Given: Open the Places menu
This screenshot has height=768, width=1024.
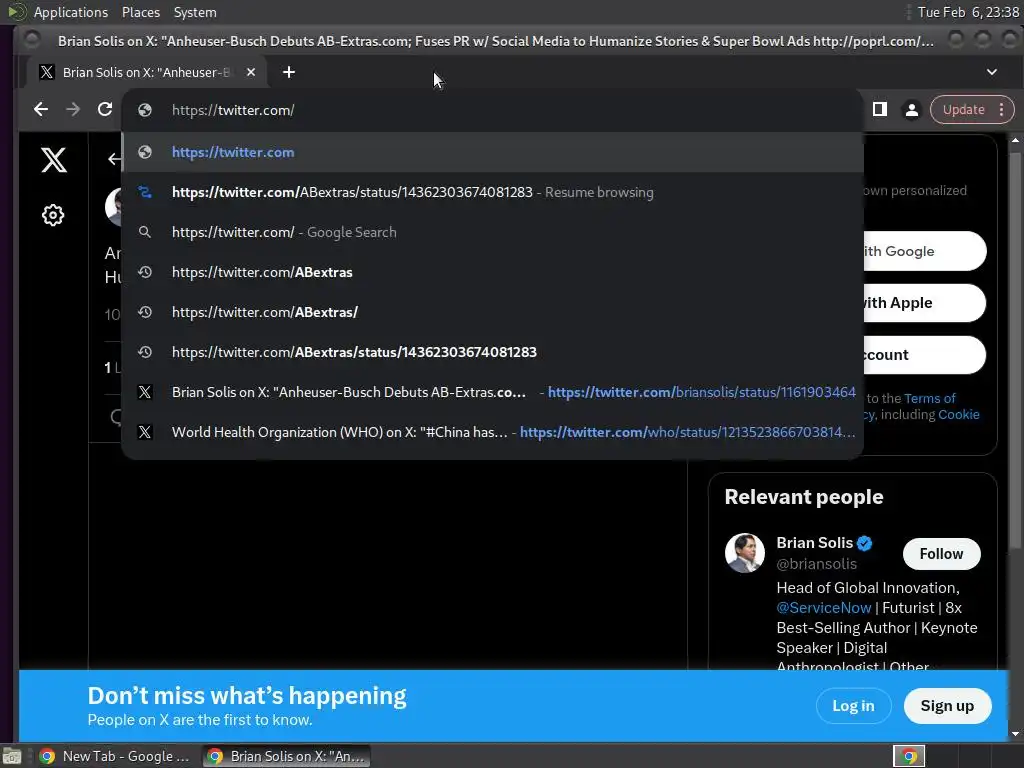Looking at the screenshot, I should pos(140,12).
